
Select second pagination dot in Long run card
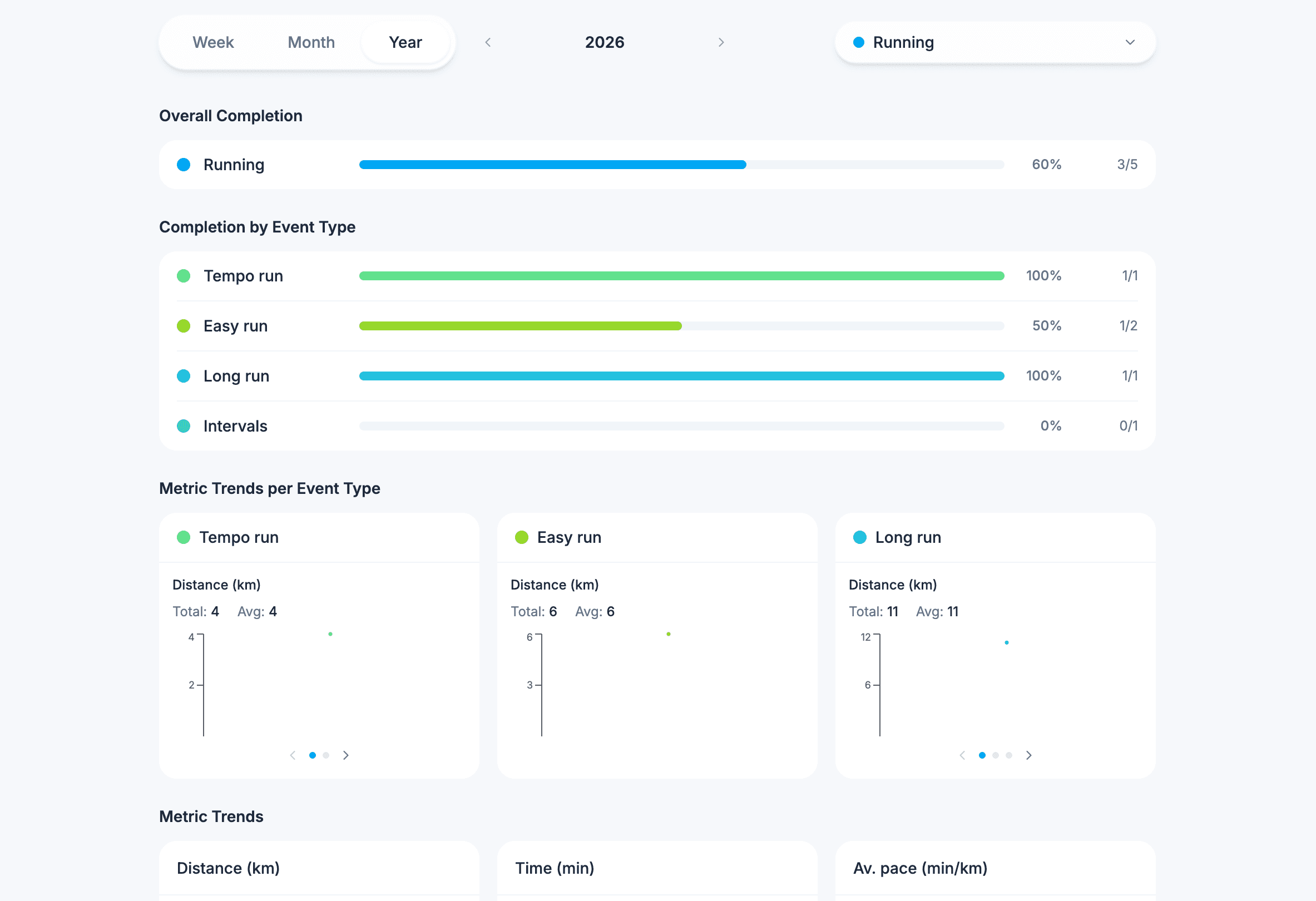point(996,755)
